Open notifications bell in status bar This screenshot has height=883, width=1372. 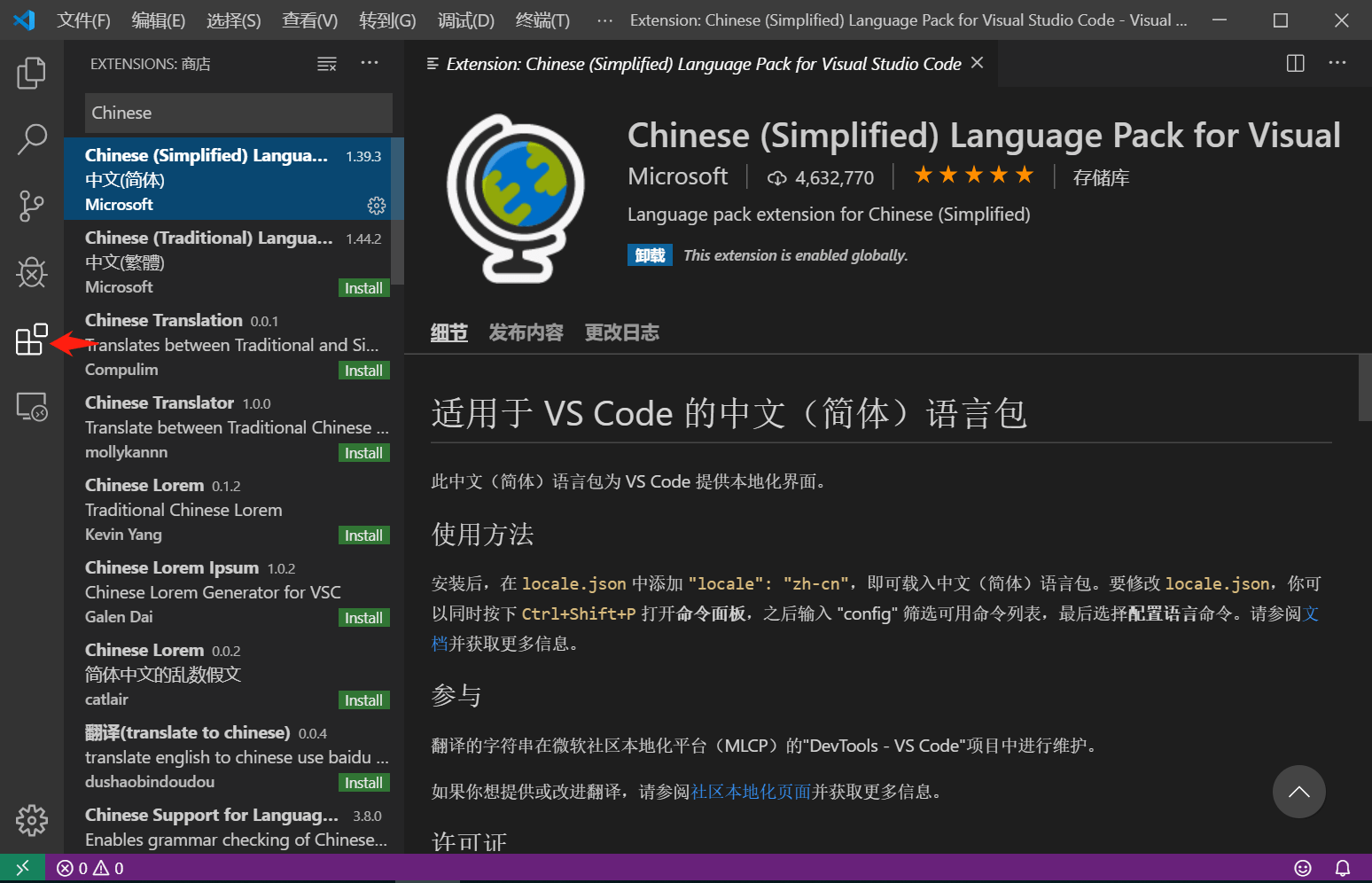tap(1343, 868)
